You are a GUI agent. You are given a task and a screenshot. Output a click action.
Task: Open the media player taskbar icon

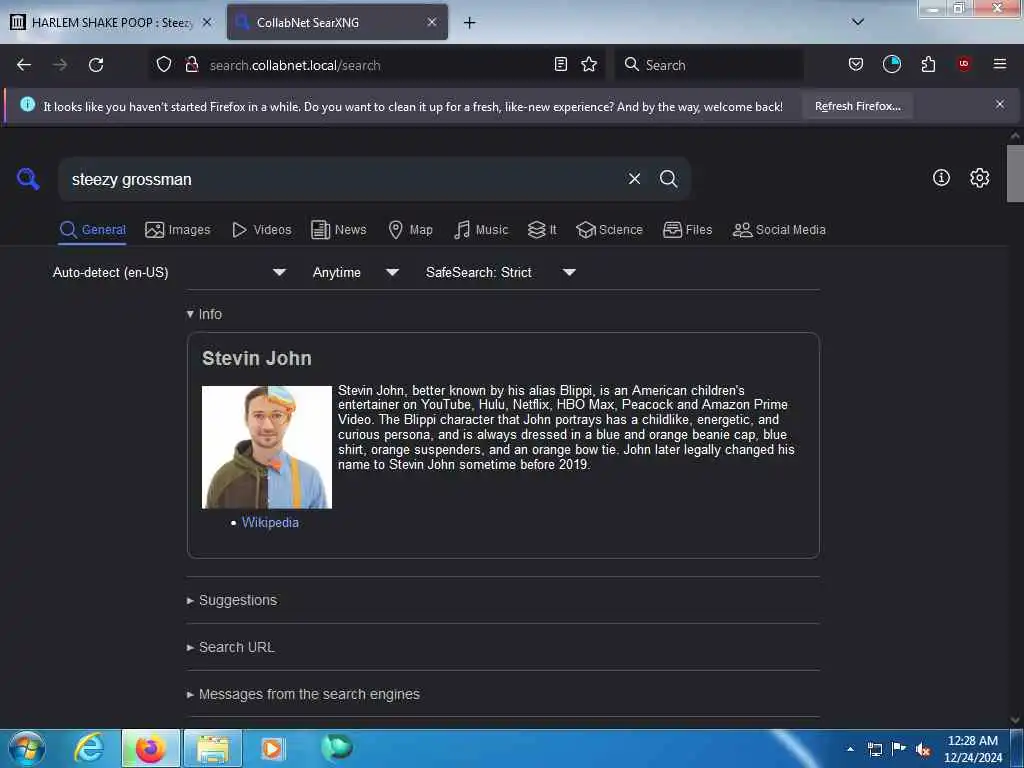point(272,748)
